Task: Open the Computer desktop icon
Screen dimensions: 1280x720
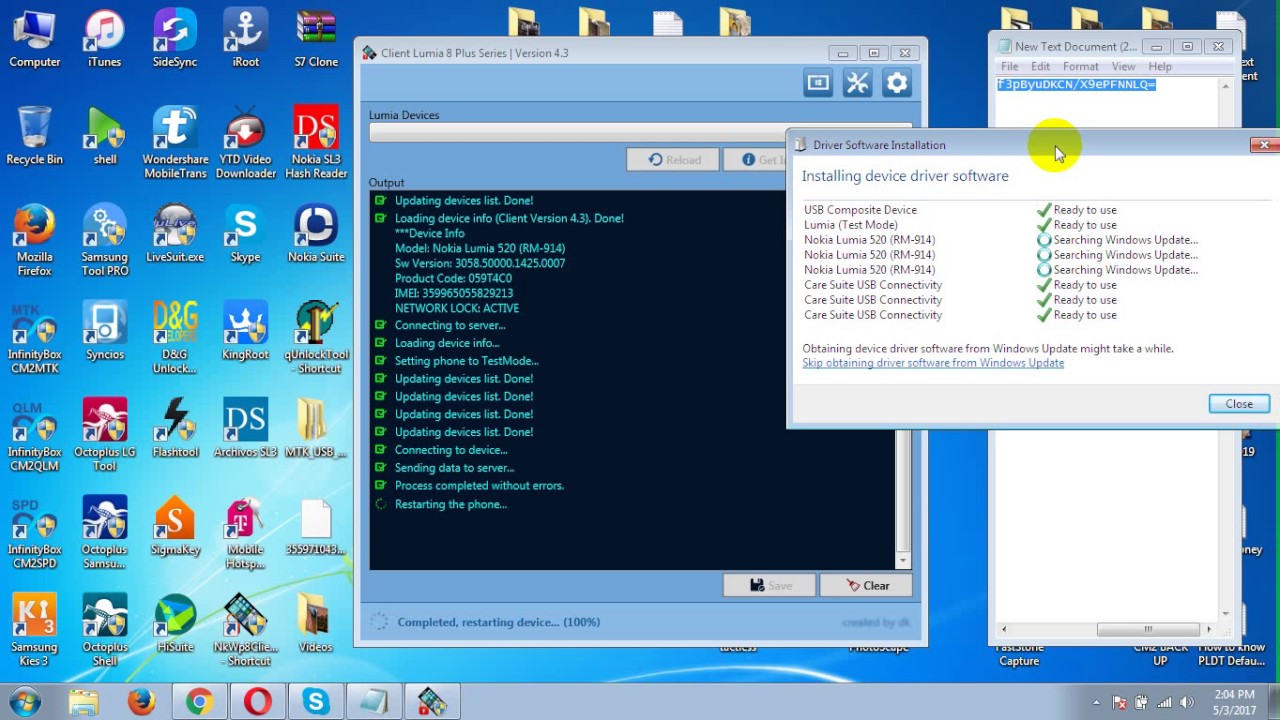Action: click(x=35, y=38)
